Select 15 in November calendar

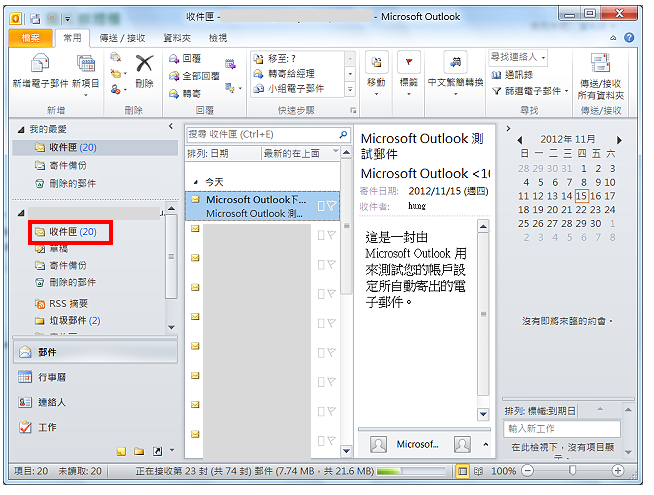pyautogui.click(x=581, y=196)
